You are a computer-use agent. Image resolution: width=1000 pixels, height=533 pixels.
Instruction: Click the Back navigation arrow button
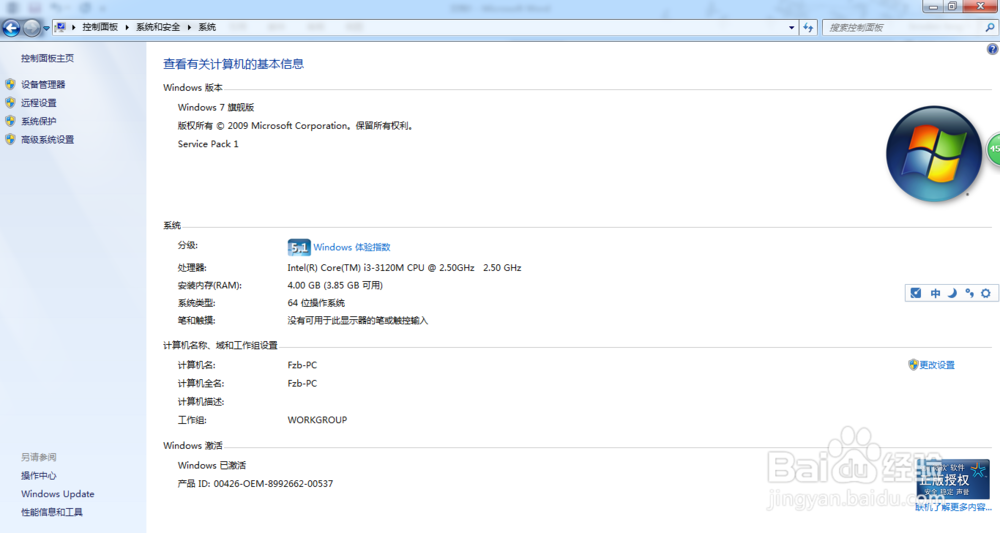(11, 27)
